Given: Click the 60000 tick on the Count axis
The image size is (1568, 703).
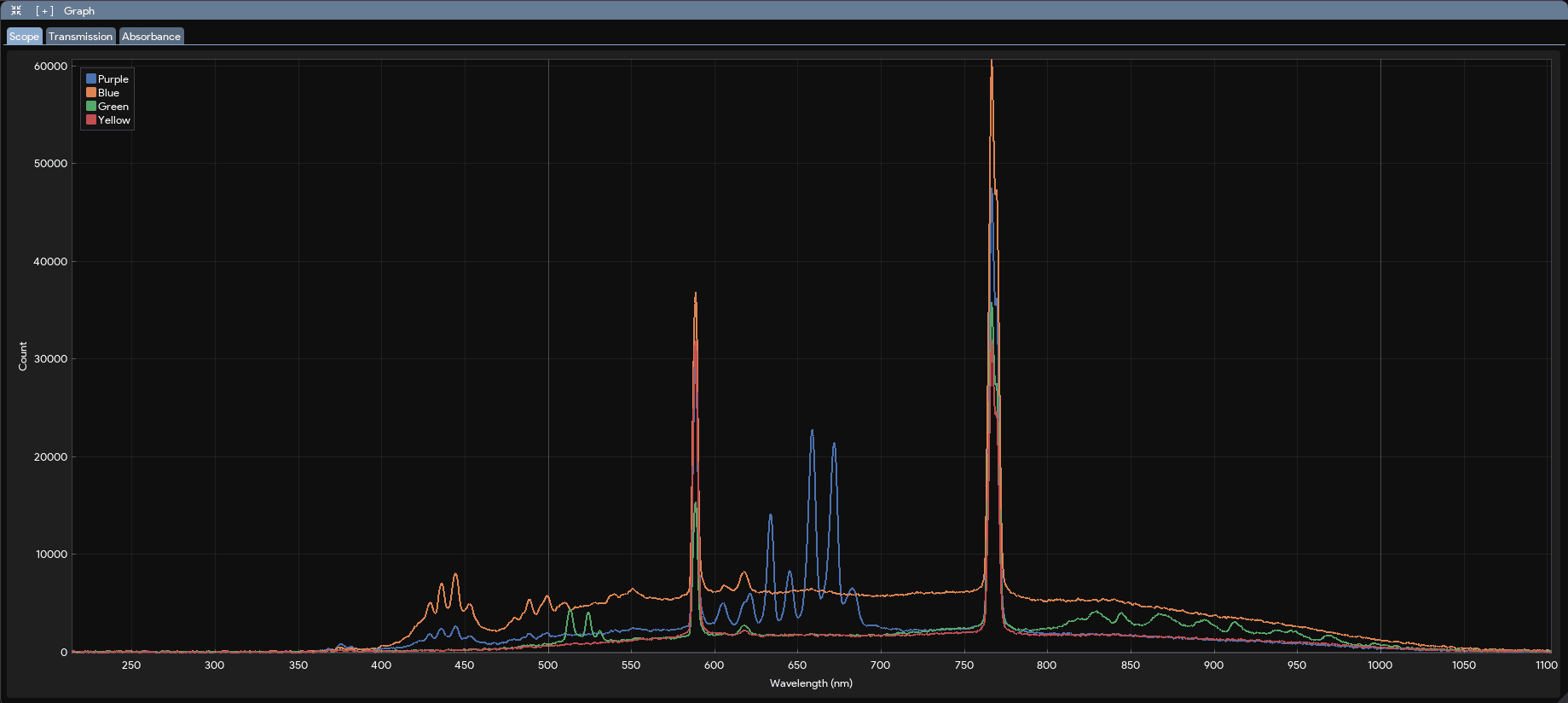Looking at the screenshot, I should tap(50, 66).
